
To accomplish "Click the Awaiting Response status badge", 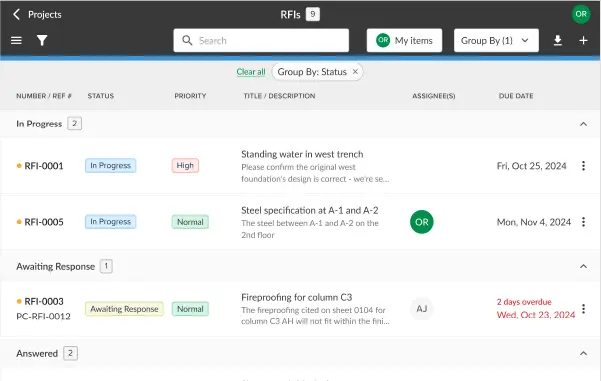I will (124, 309).
